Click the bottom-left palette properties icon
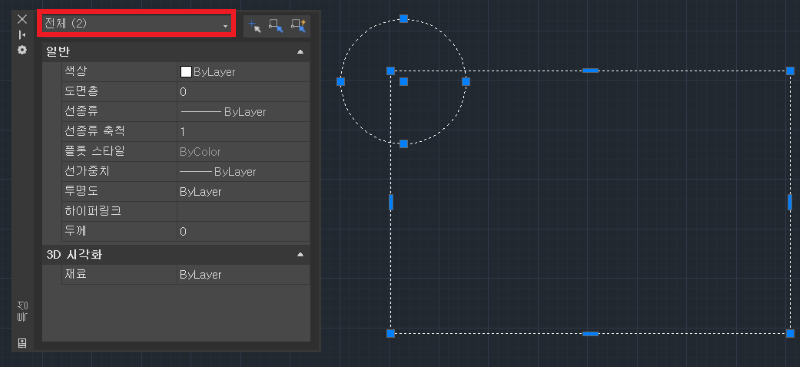Viewport: 800px width, 367px height. point(22,342)
